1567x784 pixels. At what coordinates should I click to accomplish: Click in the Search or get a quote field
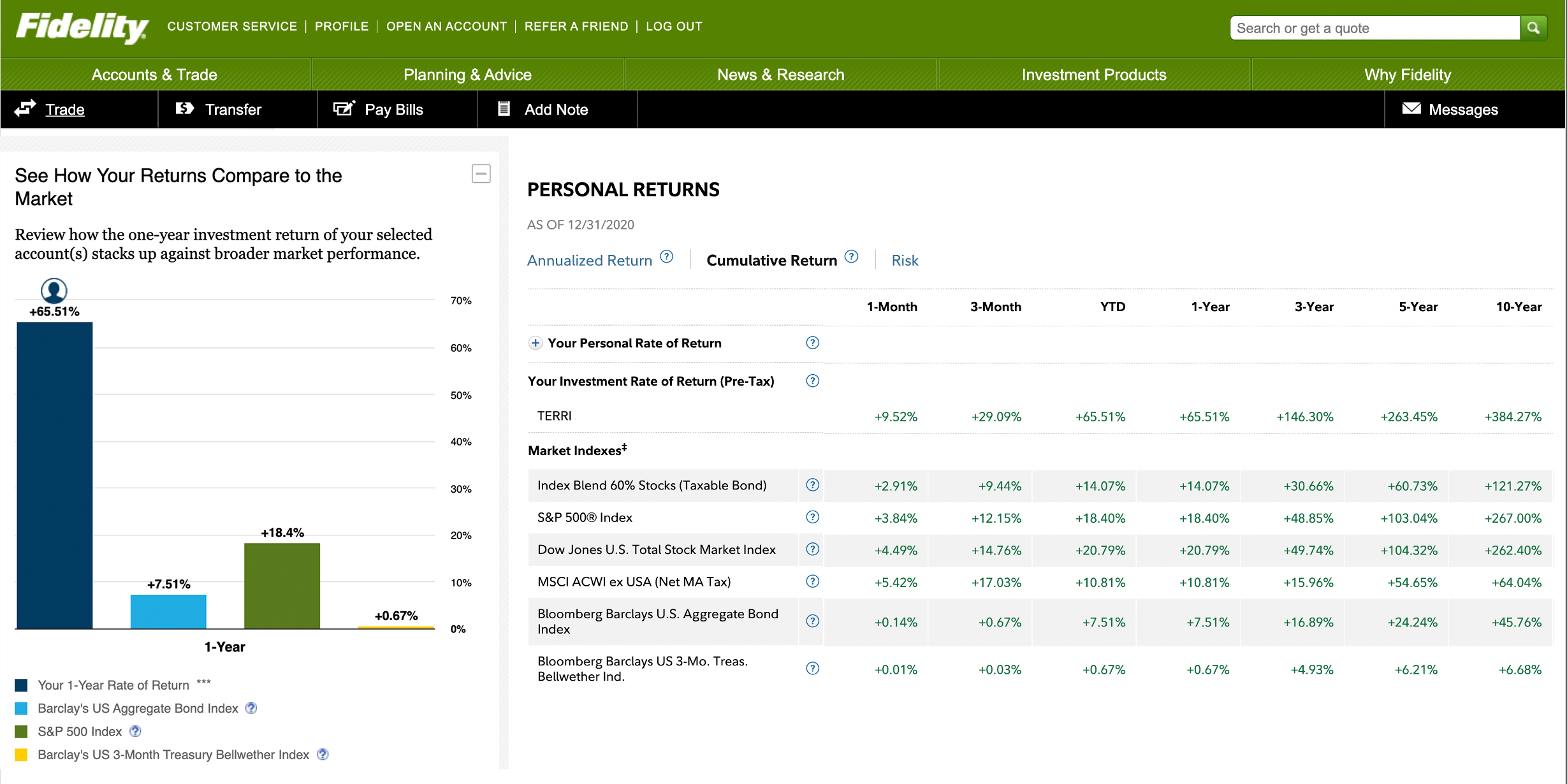[x=1375, y=28]
